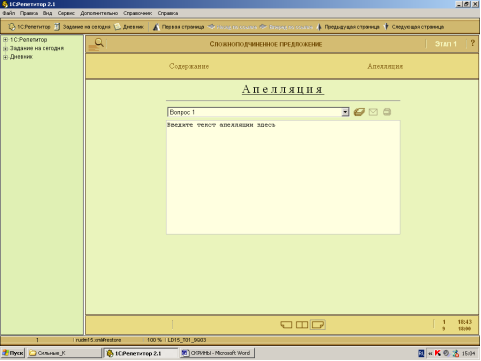Switch to Сильныи_К taskbar folder
481x361 pixels.
click(x=64, y=353)
